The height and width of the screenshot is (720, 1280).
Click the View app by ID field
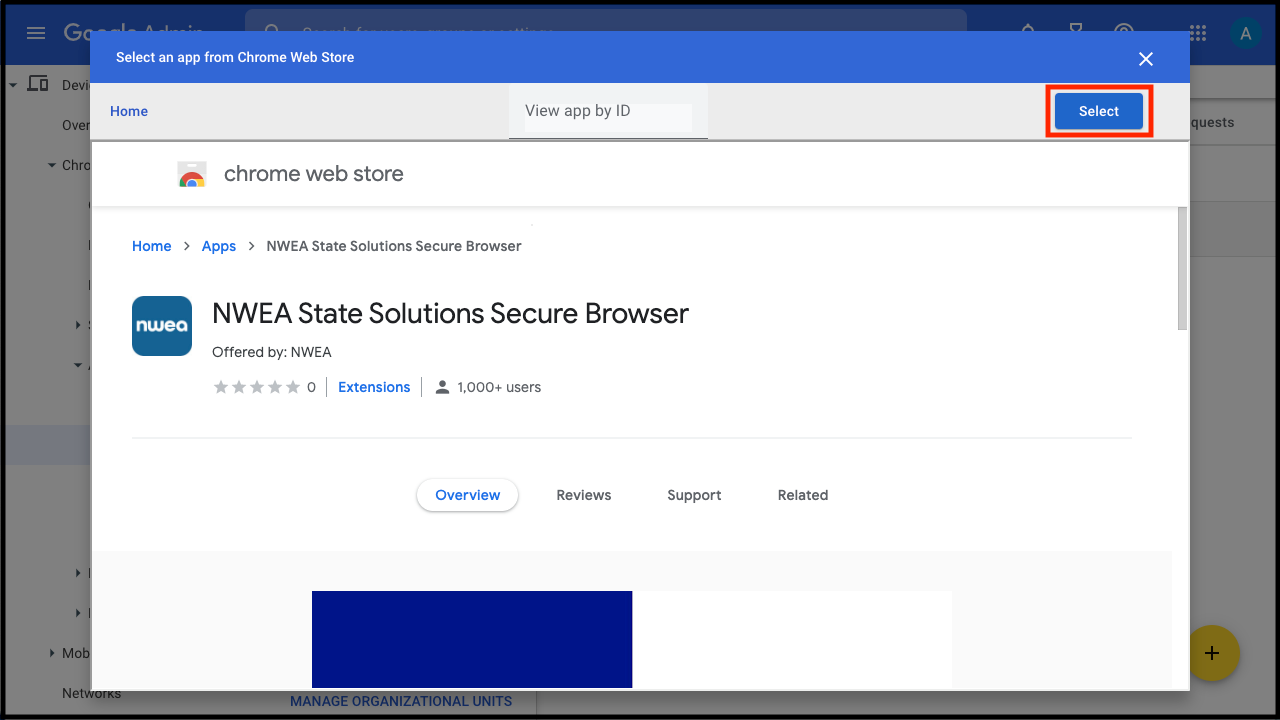(x=608, y=111)
